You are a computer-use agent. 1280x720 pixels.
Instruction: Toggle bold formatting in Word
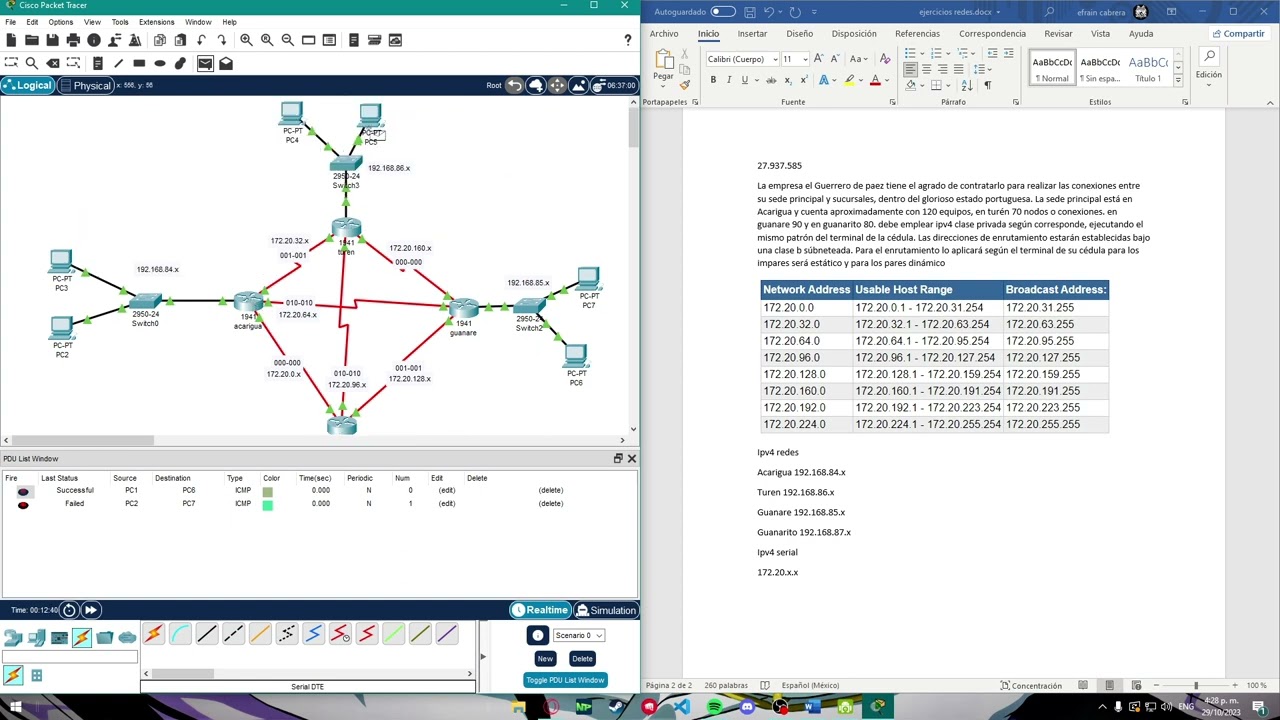pos(713,80)
